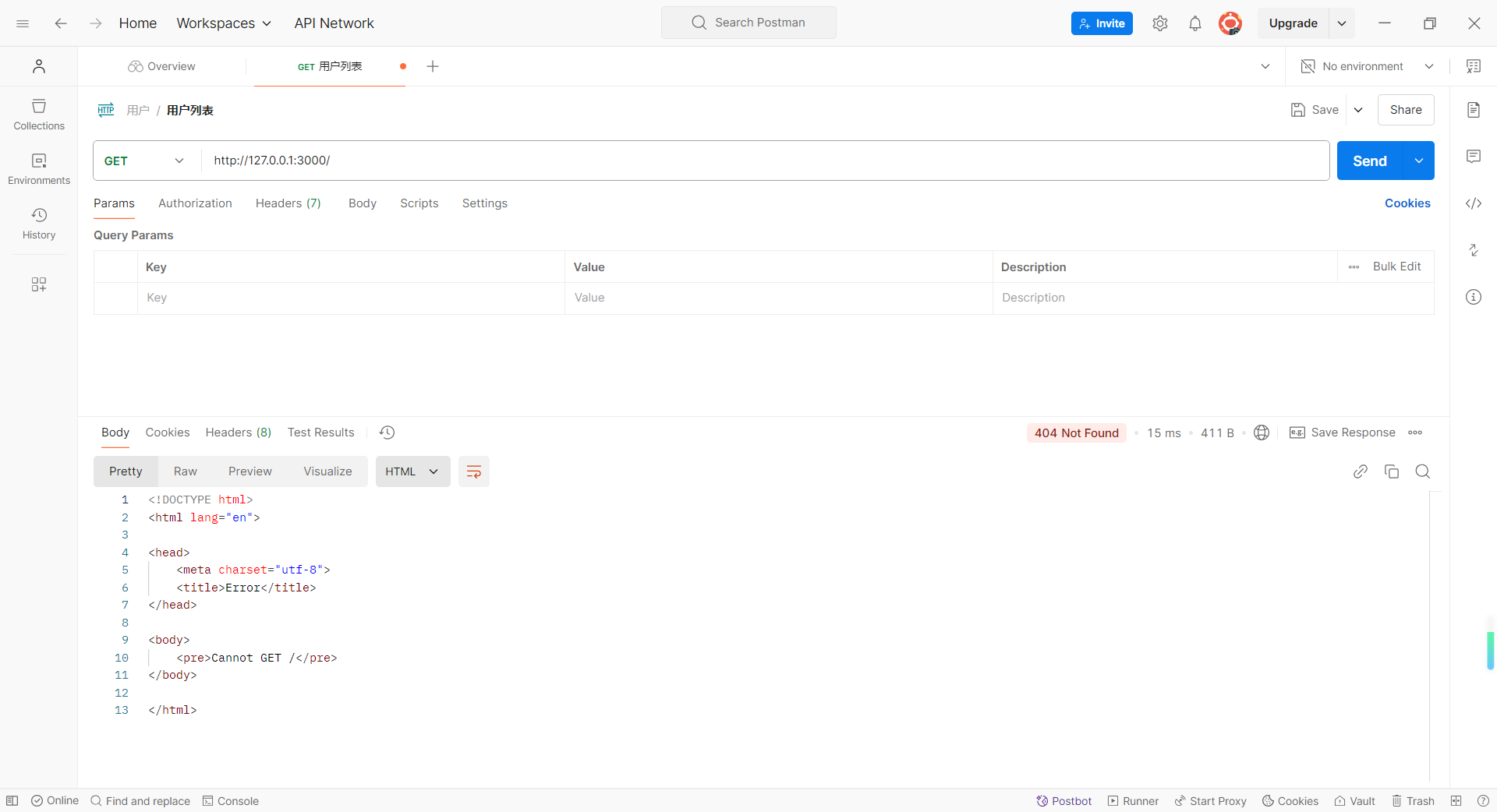Image resolution: width=1497 pixels, height=812 pixels.
Task: Open the tabs list chevron
Action: pos(1265,66)
